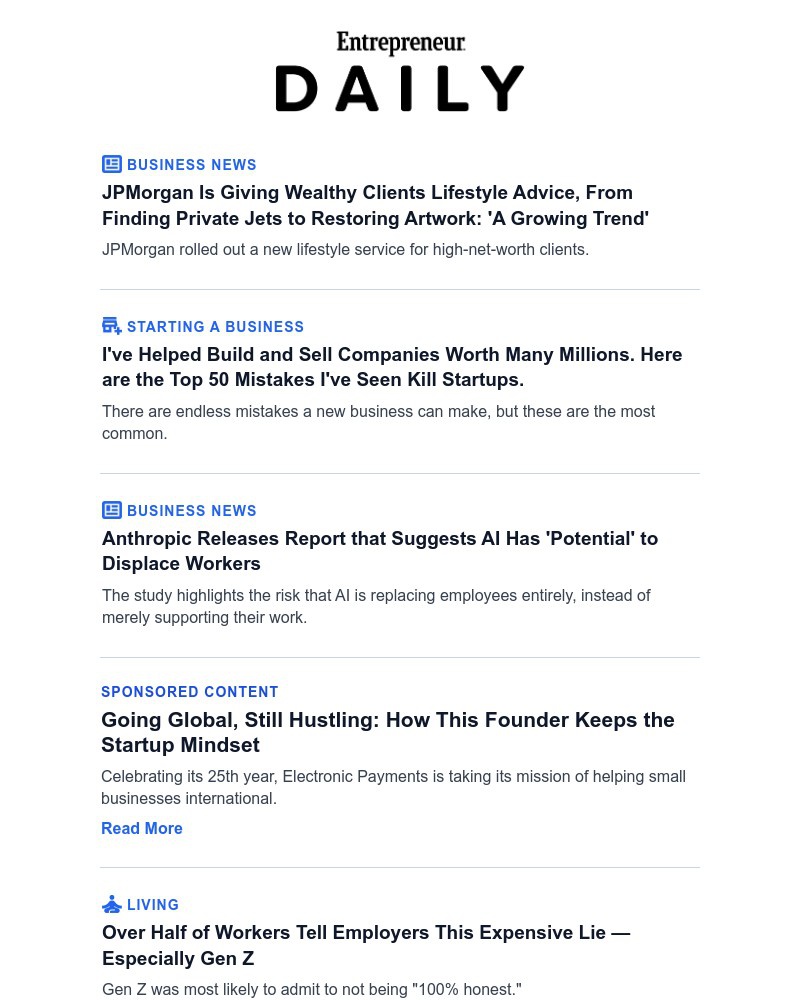Click the large DAILY masthead
The width and height of the screenshot is (800, 1000).
(x=400, y=89)
